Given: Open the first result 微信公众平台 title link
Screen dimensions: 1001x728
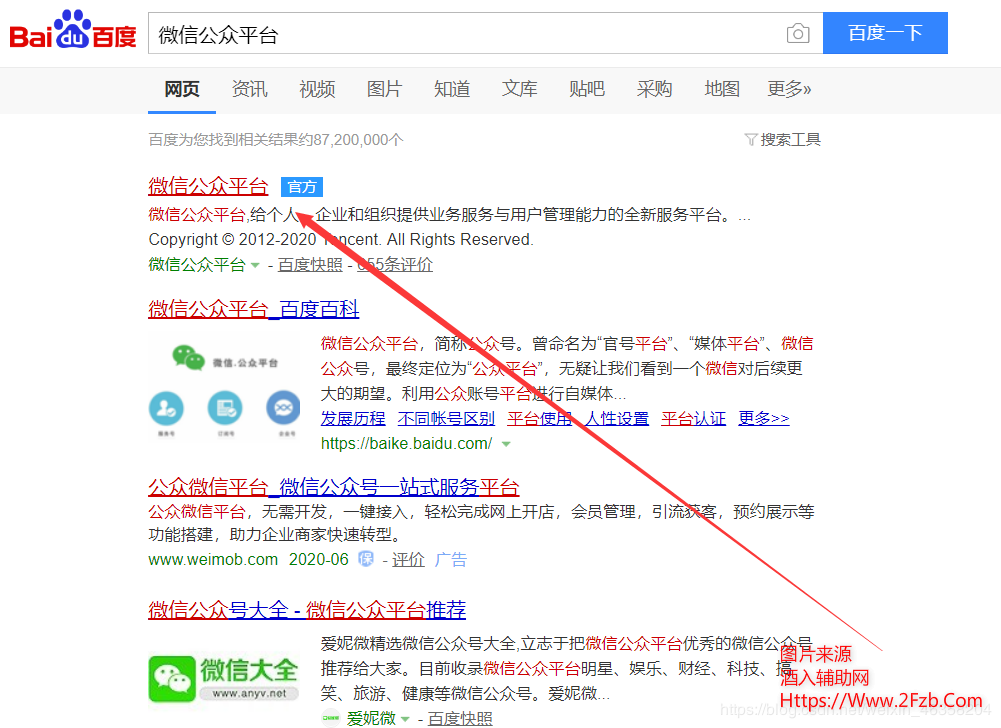Looking at the screenshot, I should [208, 186].
